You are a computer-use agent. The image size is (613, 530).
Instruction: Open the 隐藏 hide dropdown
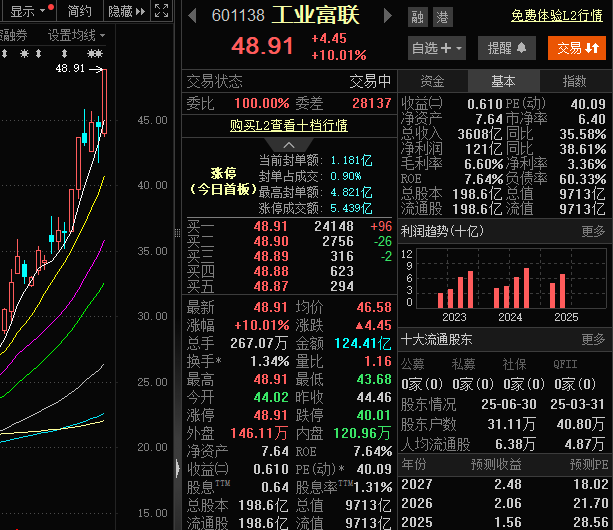pos(125,11)
